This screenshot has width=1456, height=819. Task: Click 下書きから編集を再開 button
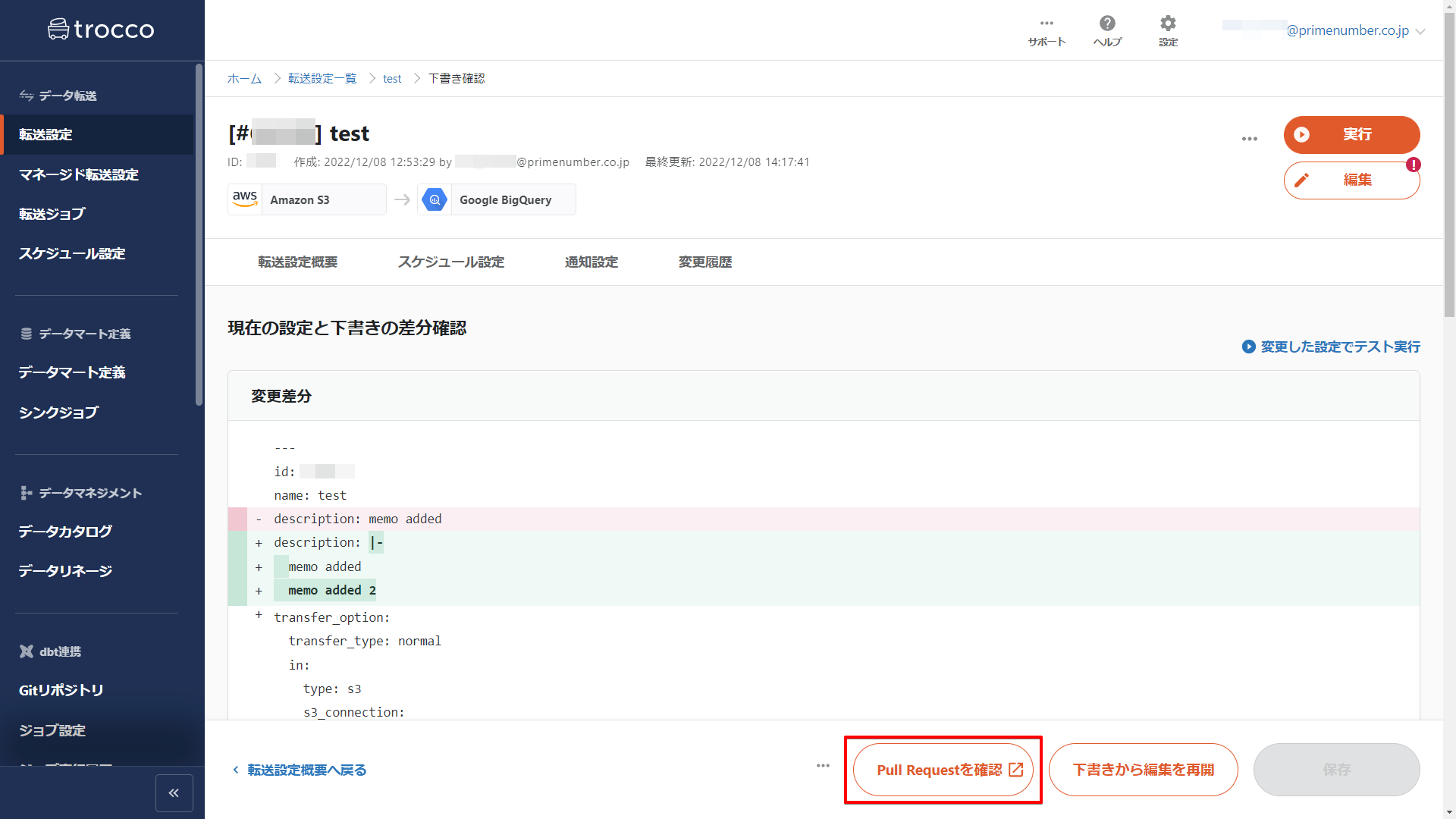pyautogui.click(x=1144, y=770)
